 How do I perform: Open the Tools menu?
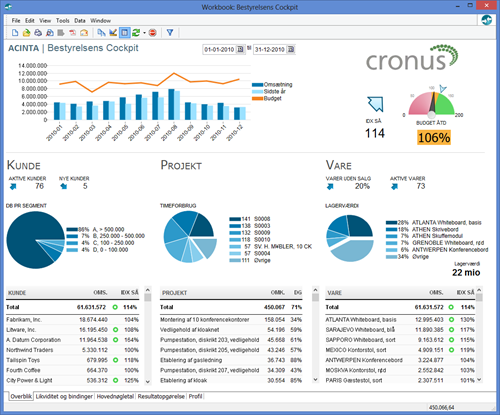pos(63,21)
